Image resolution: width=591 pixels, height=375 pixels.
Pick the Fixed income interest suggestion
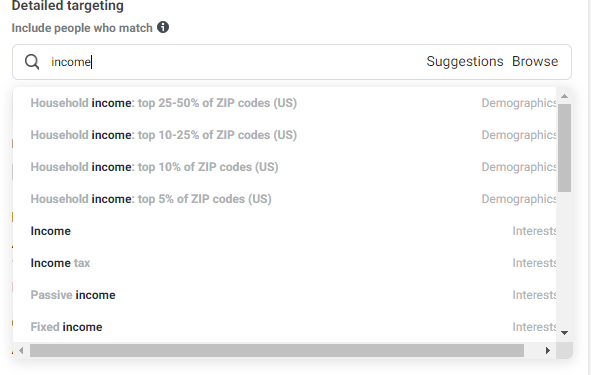coord(285,327)
